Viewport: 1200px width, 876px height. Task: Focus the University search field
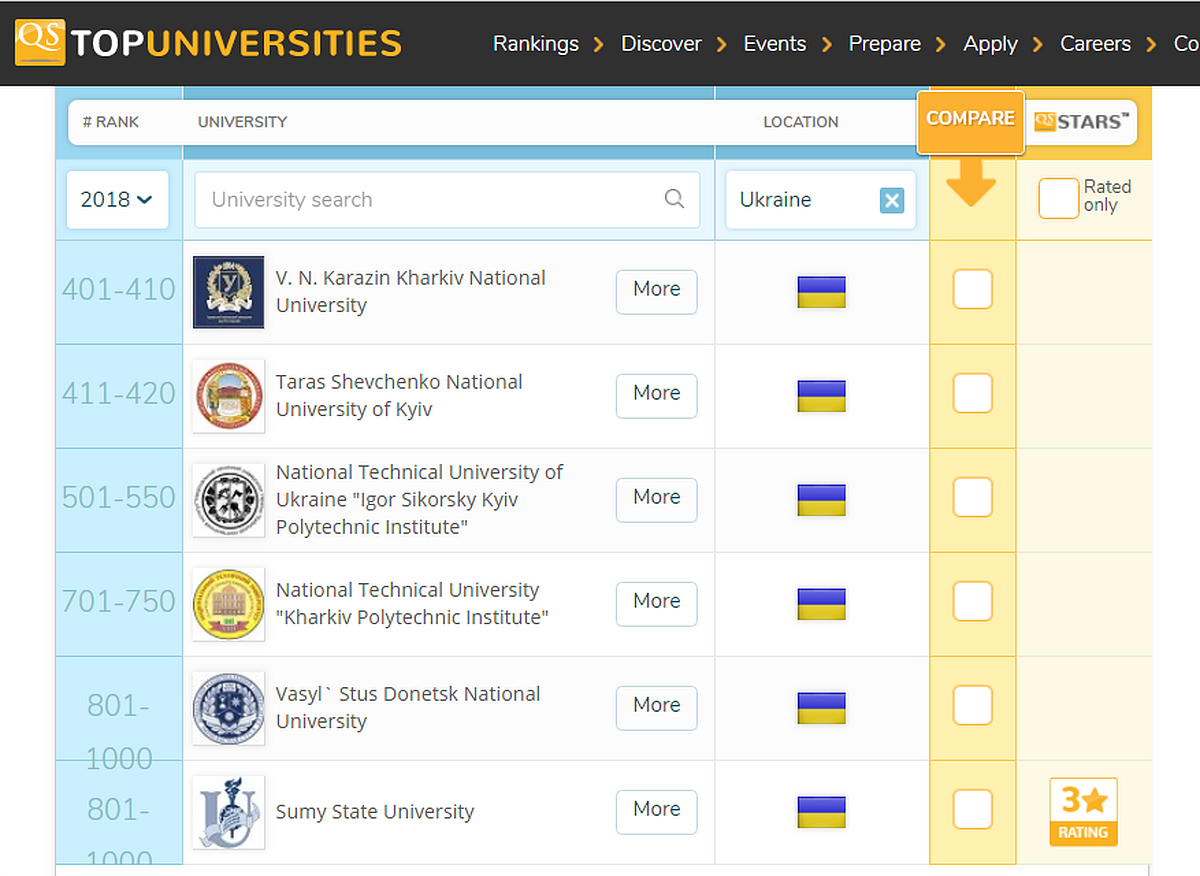(x=448, y=199)
